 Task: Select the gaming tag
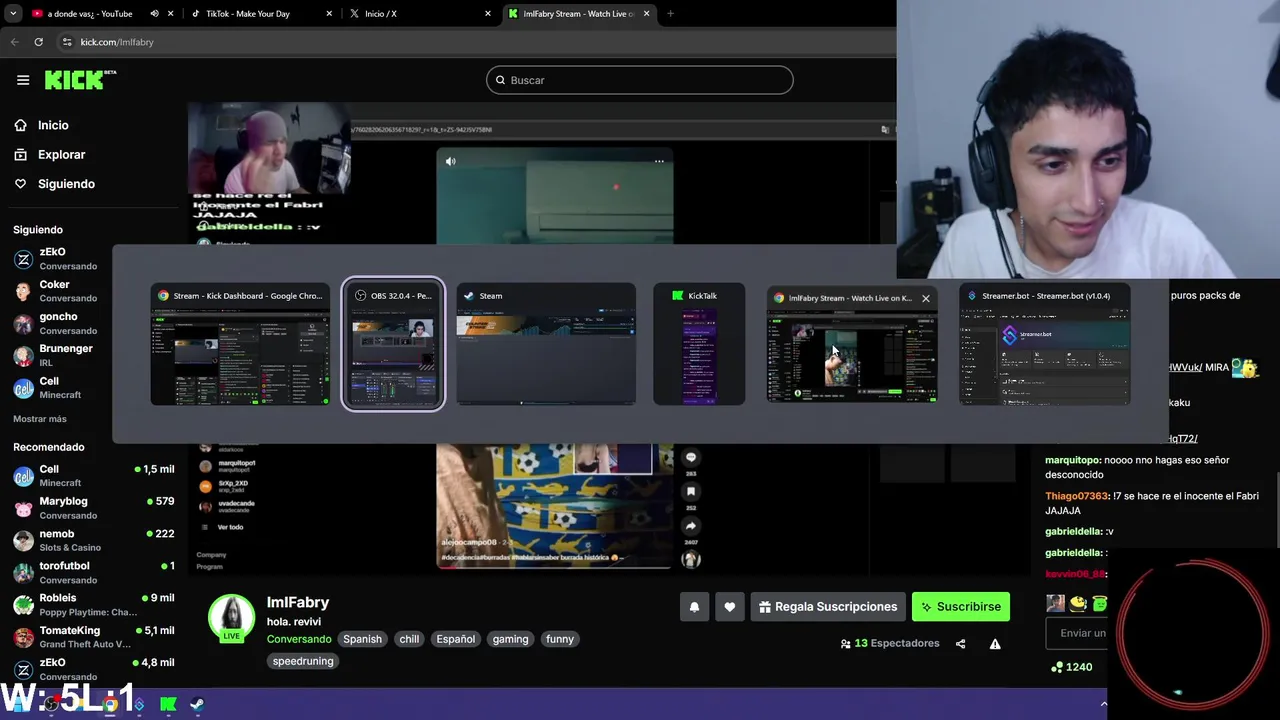click(510, 639)
